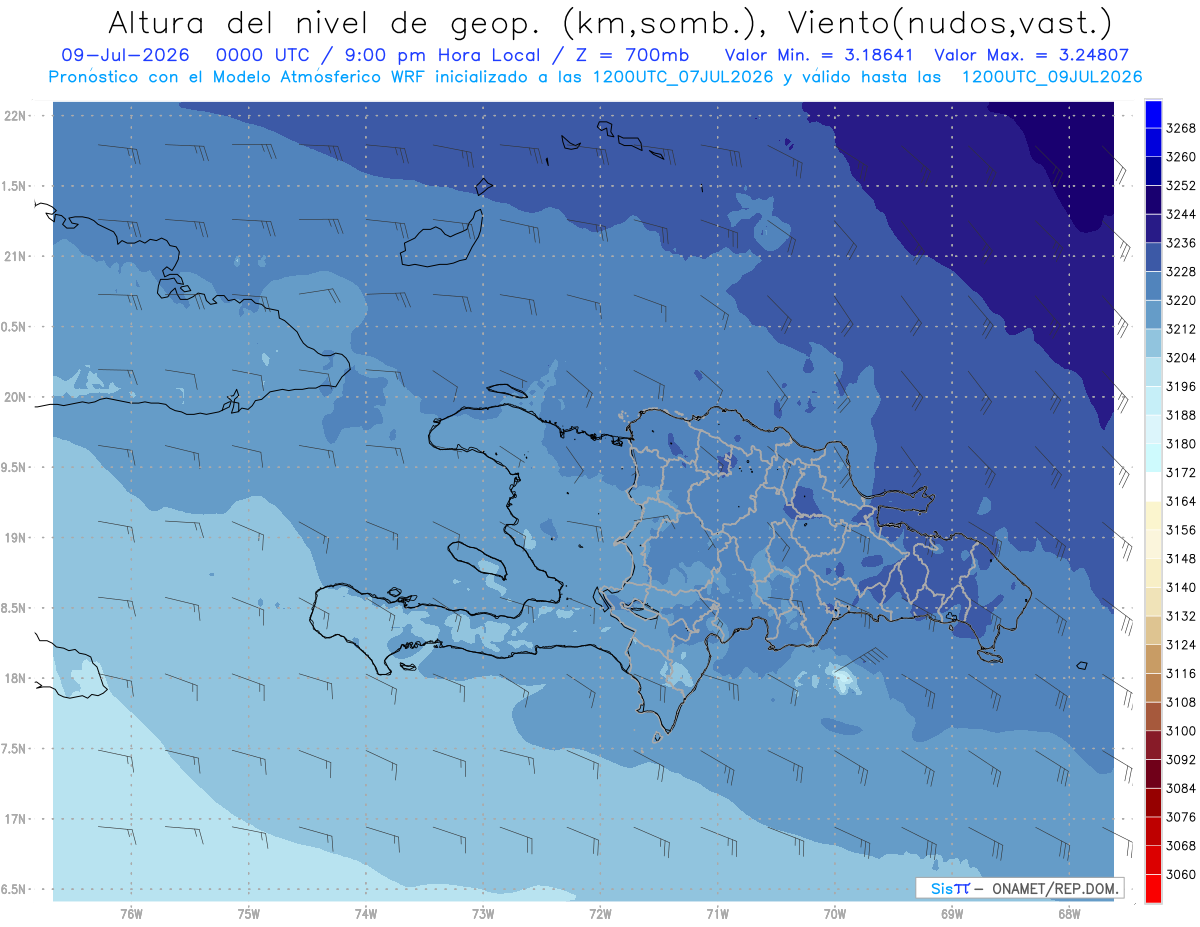Click the '75W' longitude label
Viewport: 1200px width, 927px height.
tap(249, 913)
